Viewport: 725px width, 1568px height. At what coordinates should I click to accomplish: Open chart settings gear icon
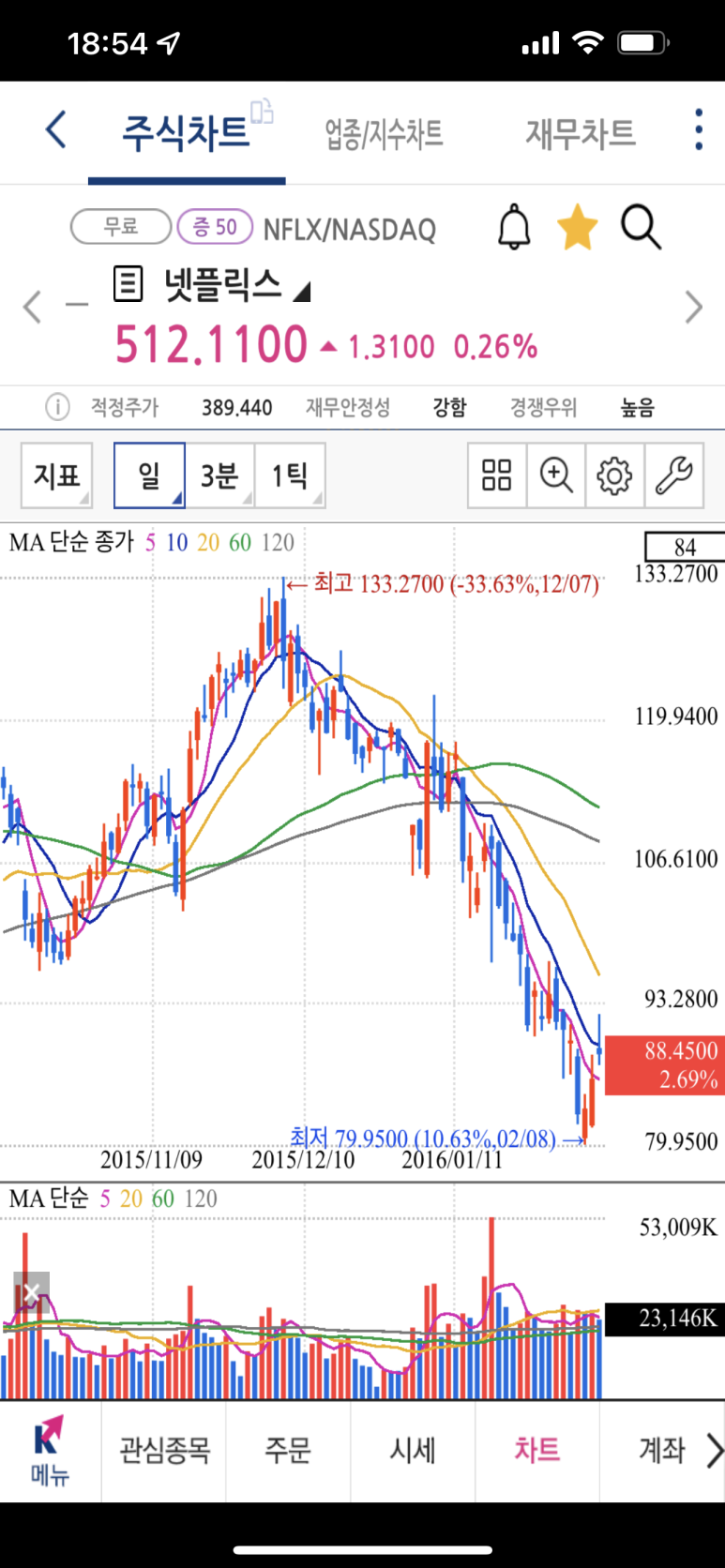pyautogui.click(x=614, y=475)
